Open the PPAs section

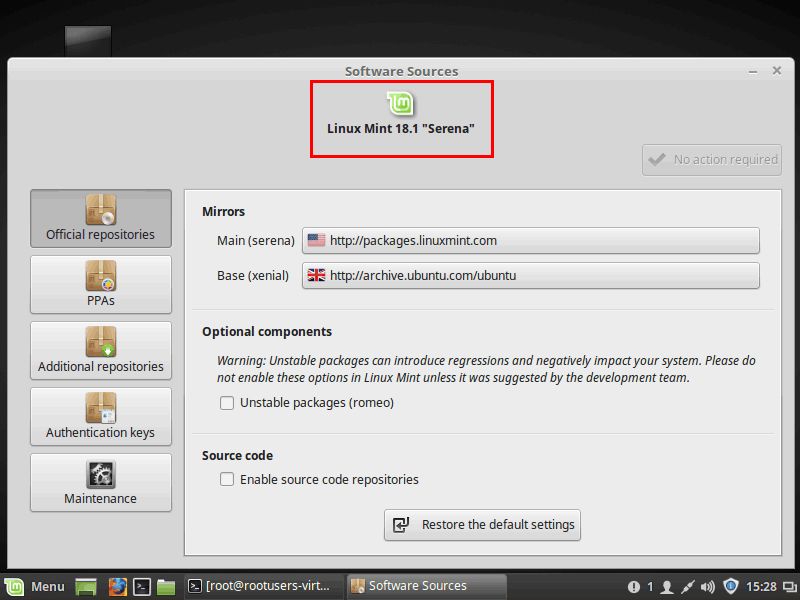pyautogui.click(x=100, y=284)
